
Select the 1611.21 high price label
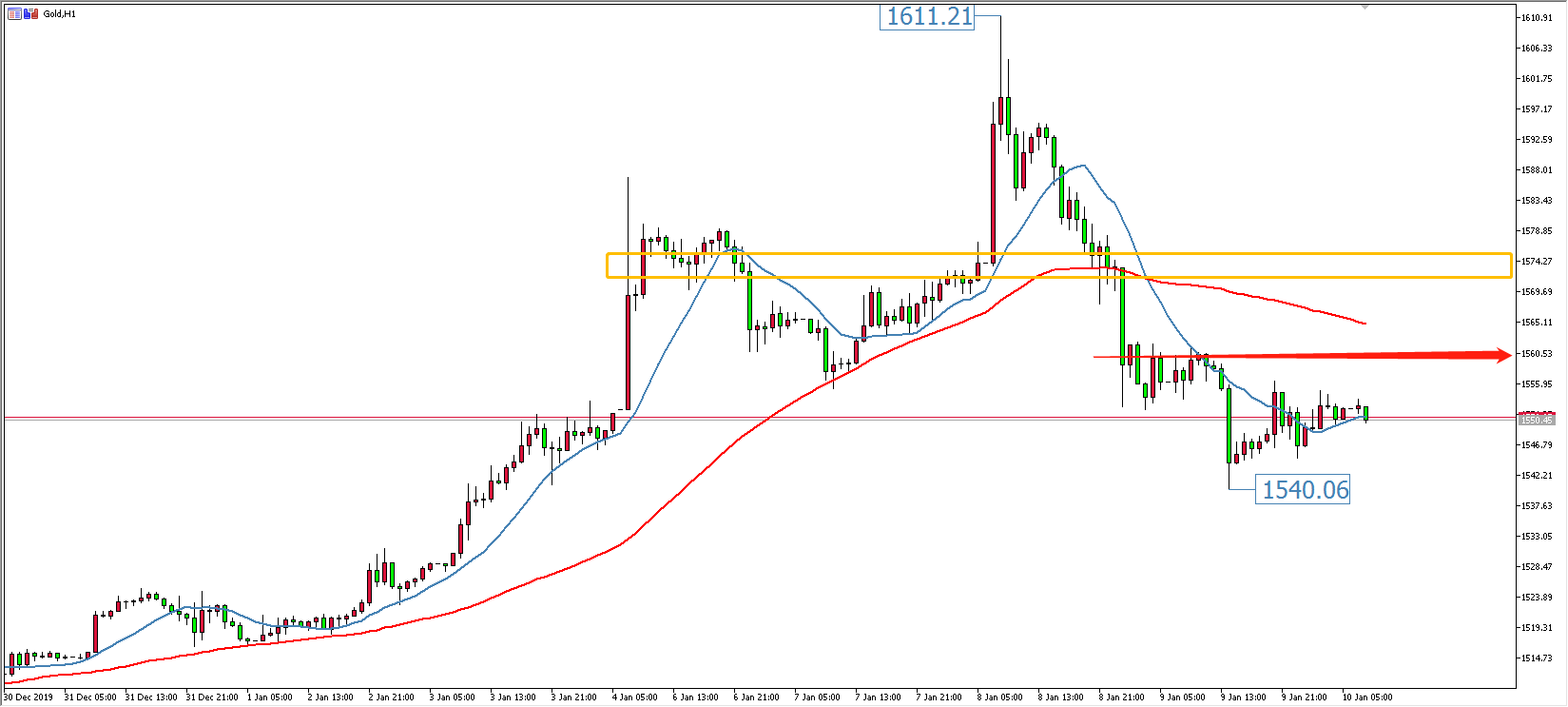(928, 17)
